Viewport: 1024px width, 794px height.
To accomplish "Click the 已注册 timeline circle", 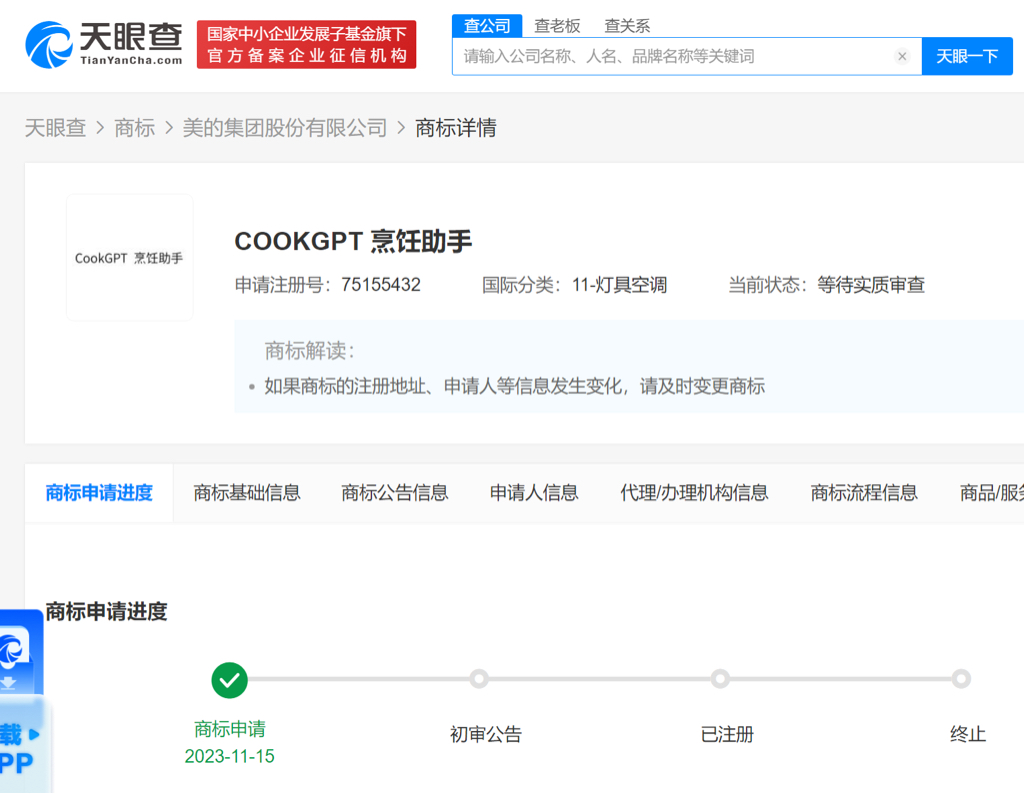I will point(720,679).
